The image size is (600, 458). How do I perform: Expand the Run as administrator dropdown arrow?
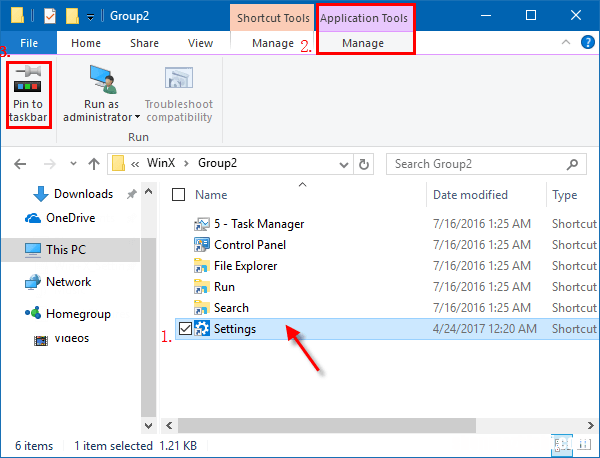coord(137,117)
